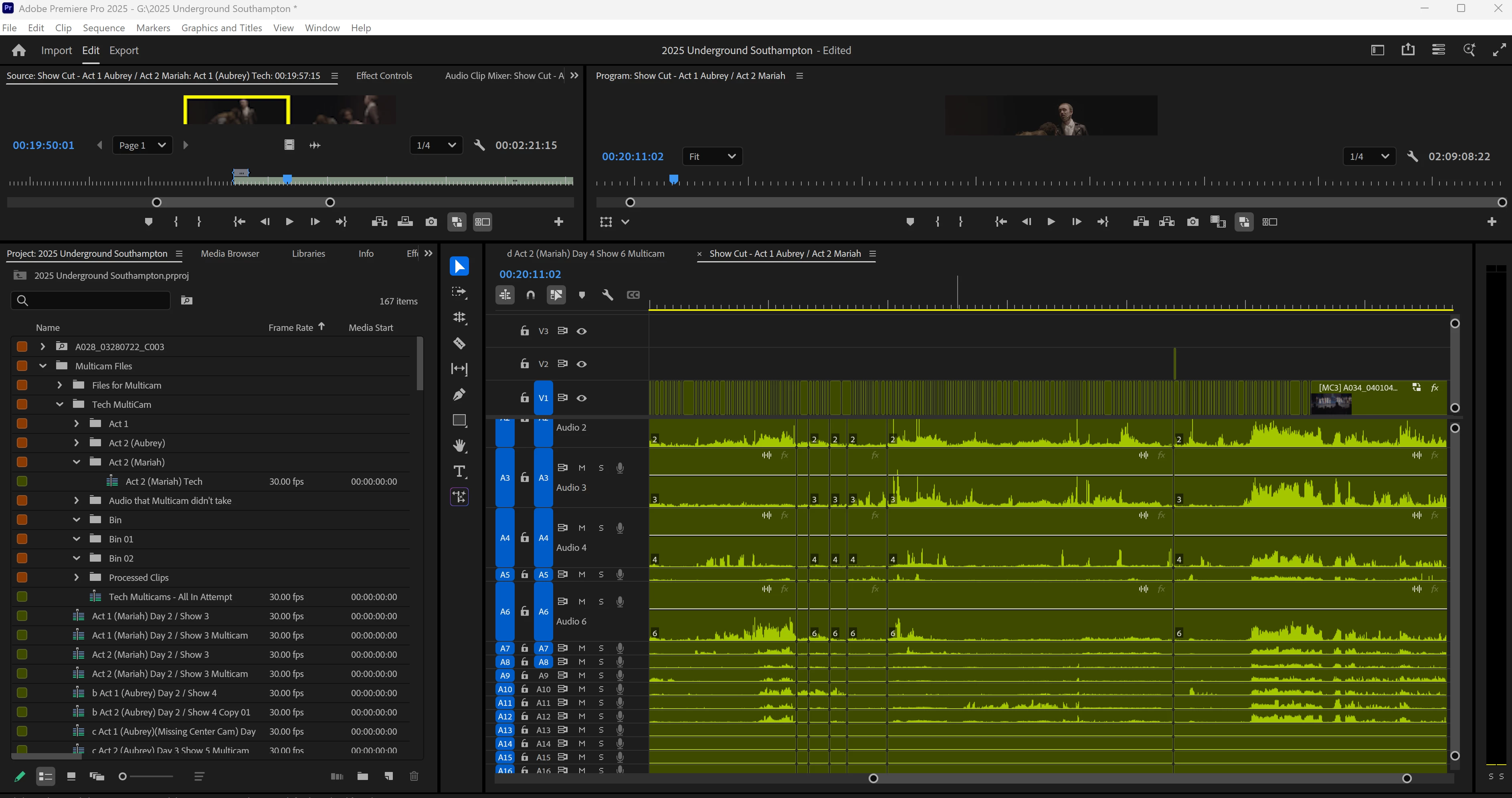Viewport: 1512px width, 798px height.
Task: Click the project search field
Action: point(97,300)
